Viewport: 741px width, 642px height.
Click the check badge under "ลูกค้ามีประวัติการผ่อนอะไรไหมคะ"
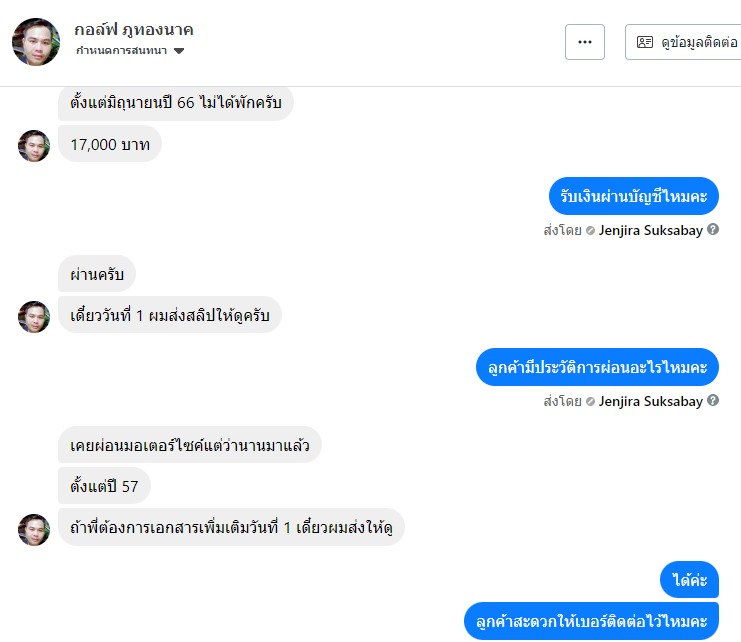pos(590,402)
